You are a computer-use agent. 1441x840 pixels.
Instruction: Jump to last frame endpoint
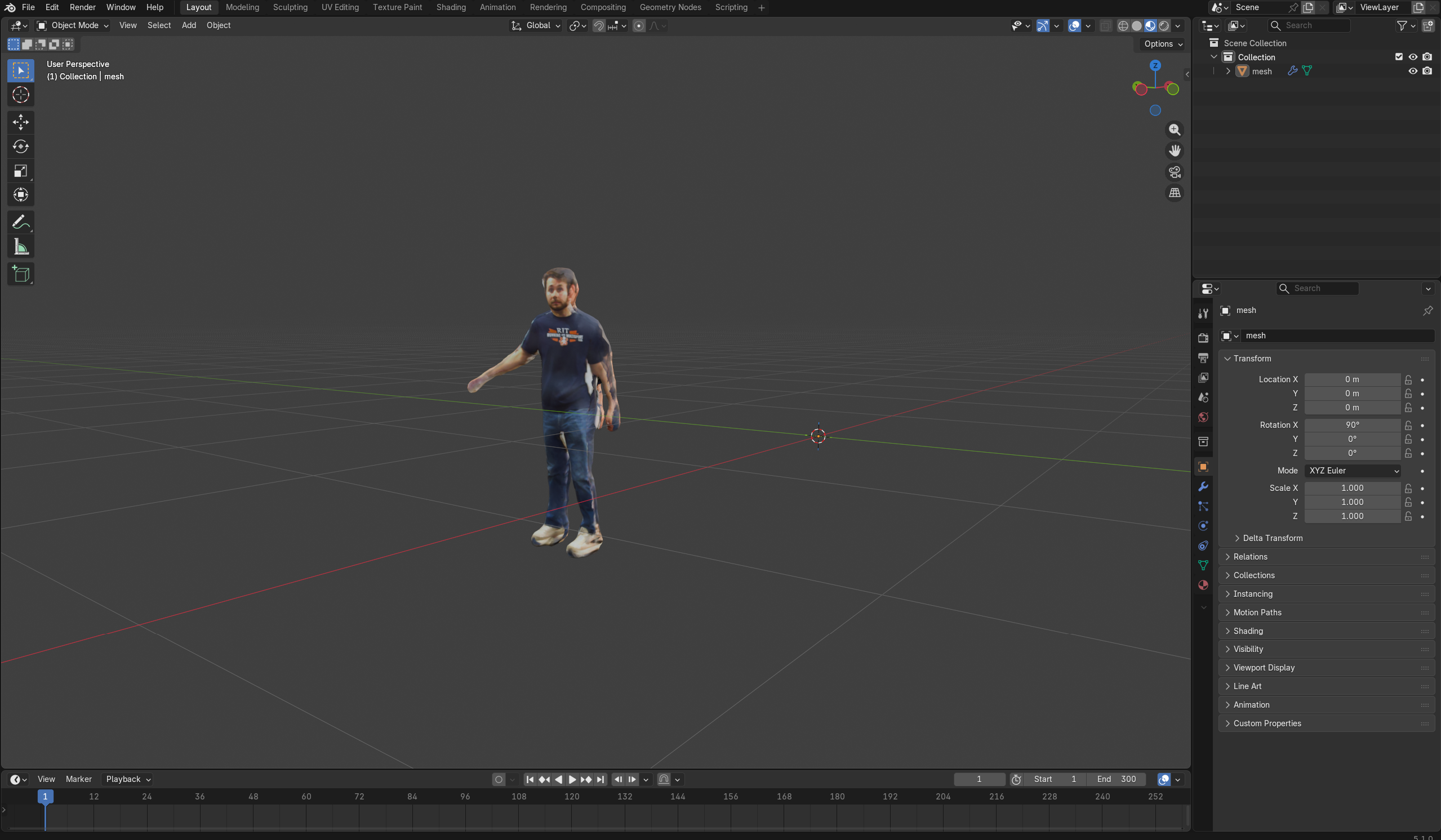[x=600, y=779]
